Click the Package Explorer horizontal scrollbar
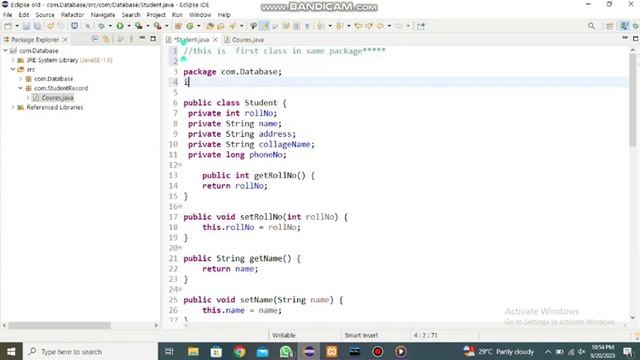Viewport: 640px width, 360px height. 60,325
